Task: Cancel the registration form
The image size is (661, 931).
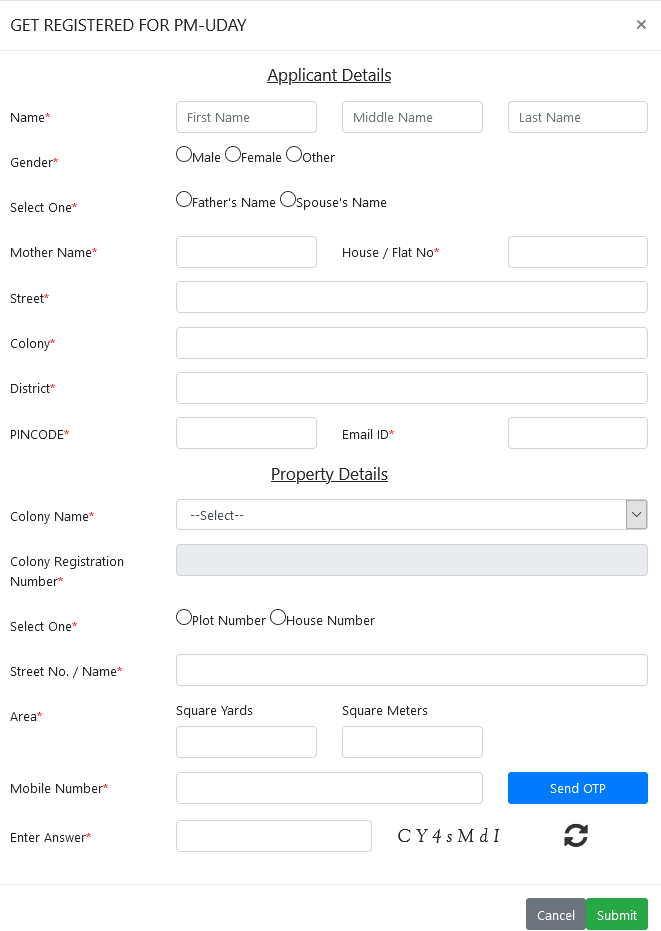Action: click(x=555, y=914)
